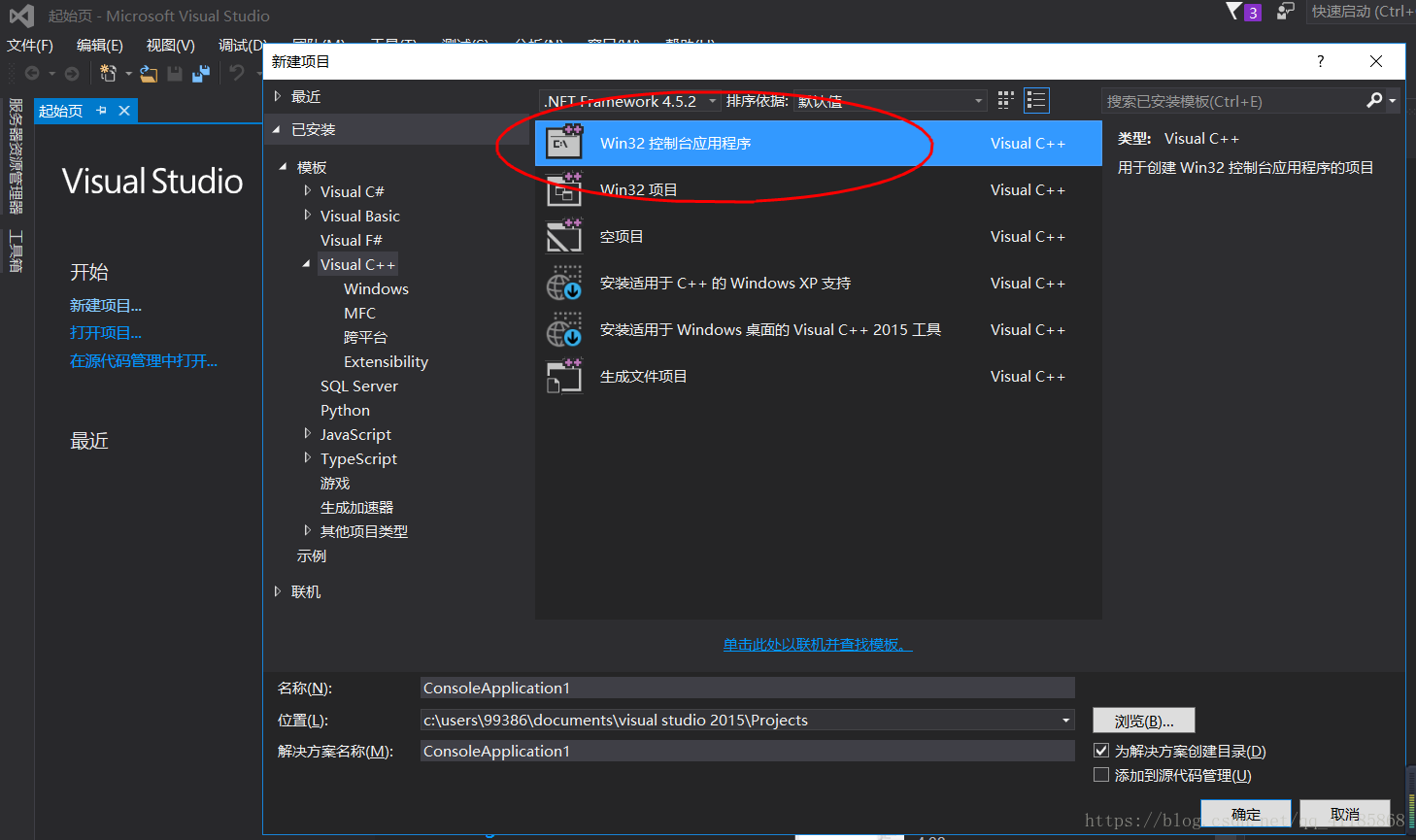This screenshot has height=840, width=1416.
Task: Expand the Visual C# node
Action: click(x=307, y=191)
